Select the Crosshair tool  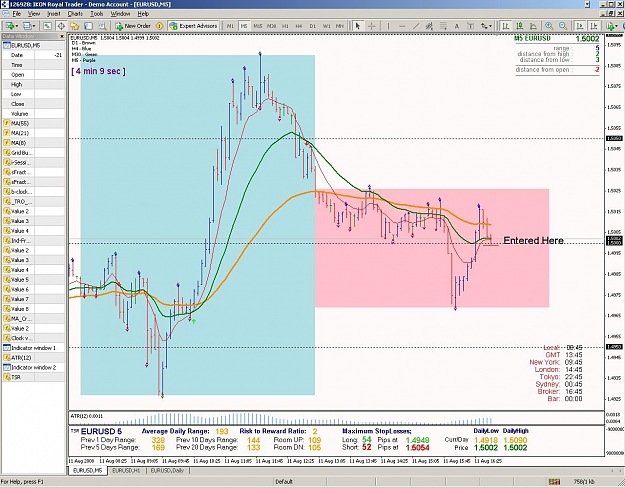[x=371, y=26]
